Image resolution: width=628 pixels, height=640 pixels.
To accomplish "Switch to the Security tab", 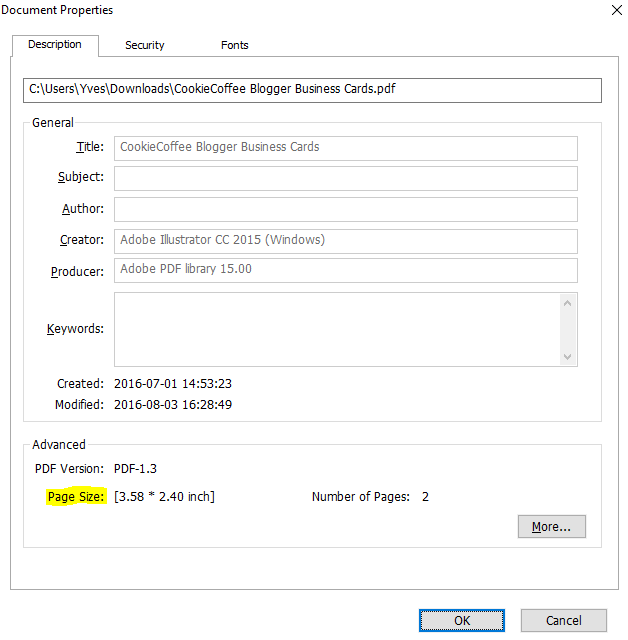I will point(145,45).
